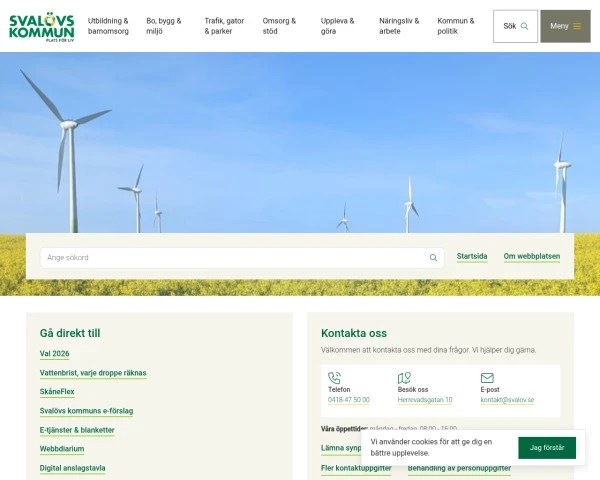The width and height of the screenshot is (600, 480).
Task: Open the SkåneFlex link
Action: tap(57, 392)
